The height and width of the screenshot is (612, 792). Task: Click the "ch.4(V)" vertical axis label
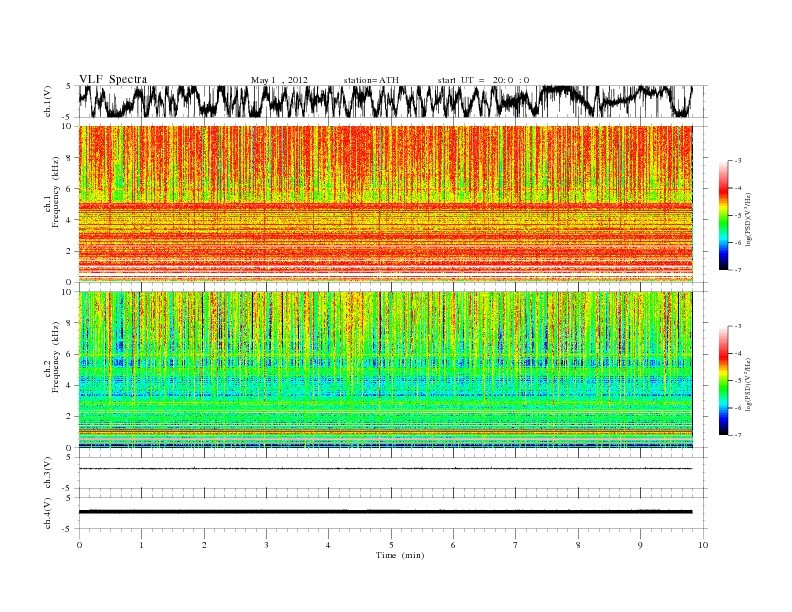[48, 513]
